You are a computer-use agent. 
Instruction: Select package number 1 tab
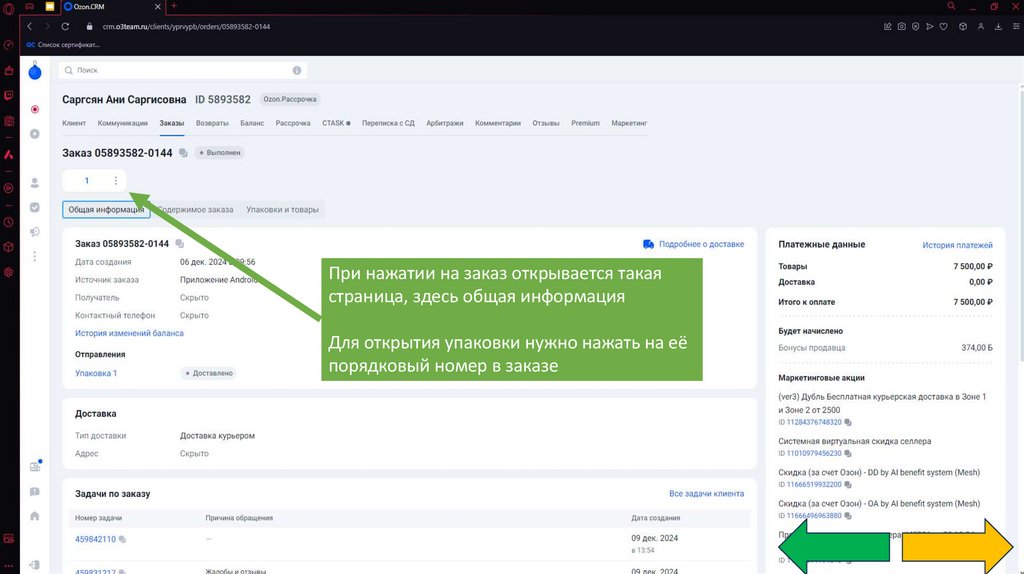(x=86, y=181)
